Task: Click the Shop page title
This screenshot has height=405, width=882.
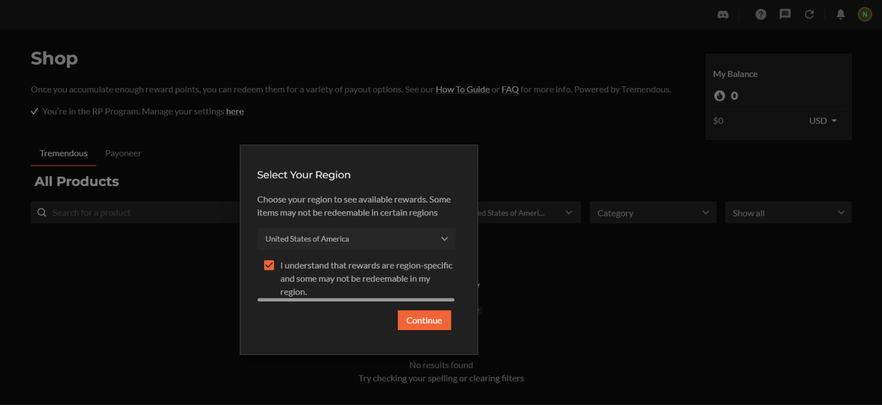Action: [x=54, y=58]
